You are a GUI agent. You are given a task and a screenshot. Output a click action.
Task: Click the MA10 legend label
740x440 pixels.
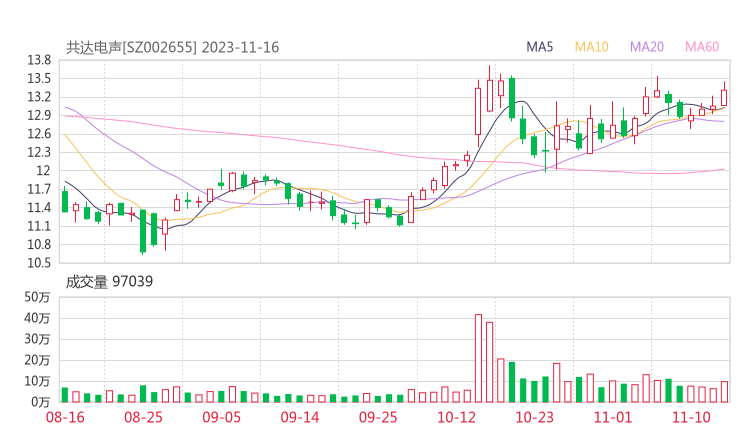[591, 47]
